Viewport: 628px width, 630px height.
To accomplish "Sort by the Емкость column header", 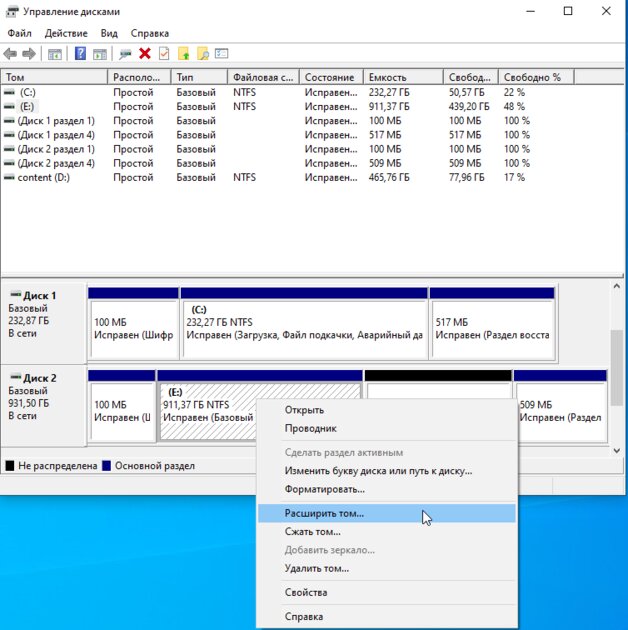I will pyautogui.click(x=403, y=77).
